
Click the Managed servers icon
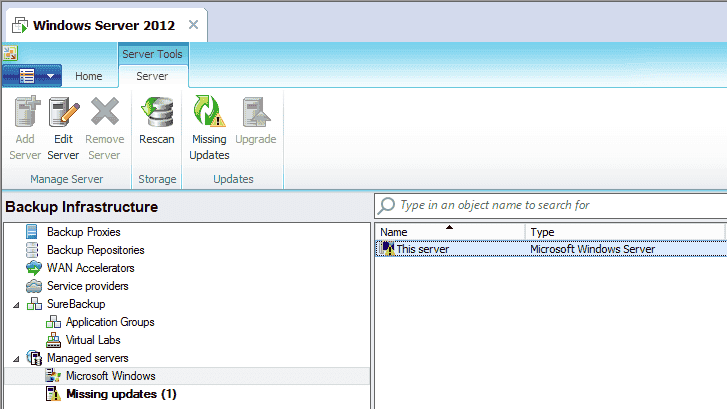click(34, 358)
